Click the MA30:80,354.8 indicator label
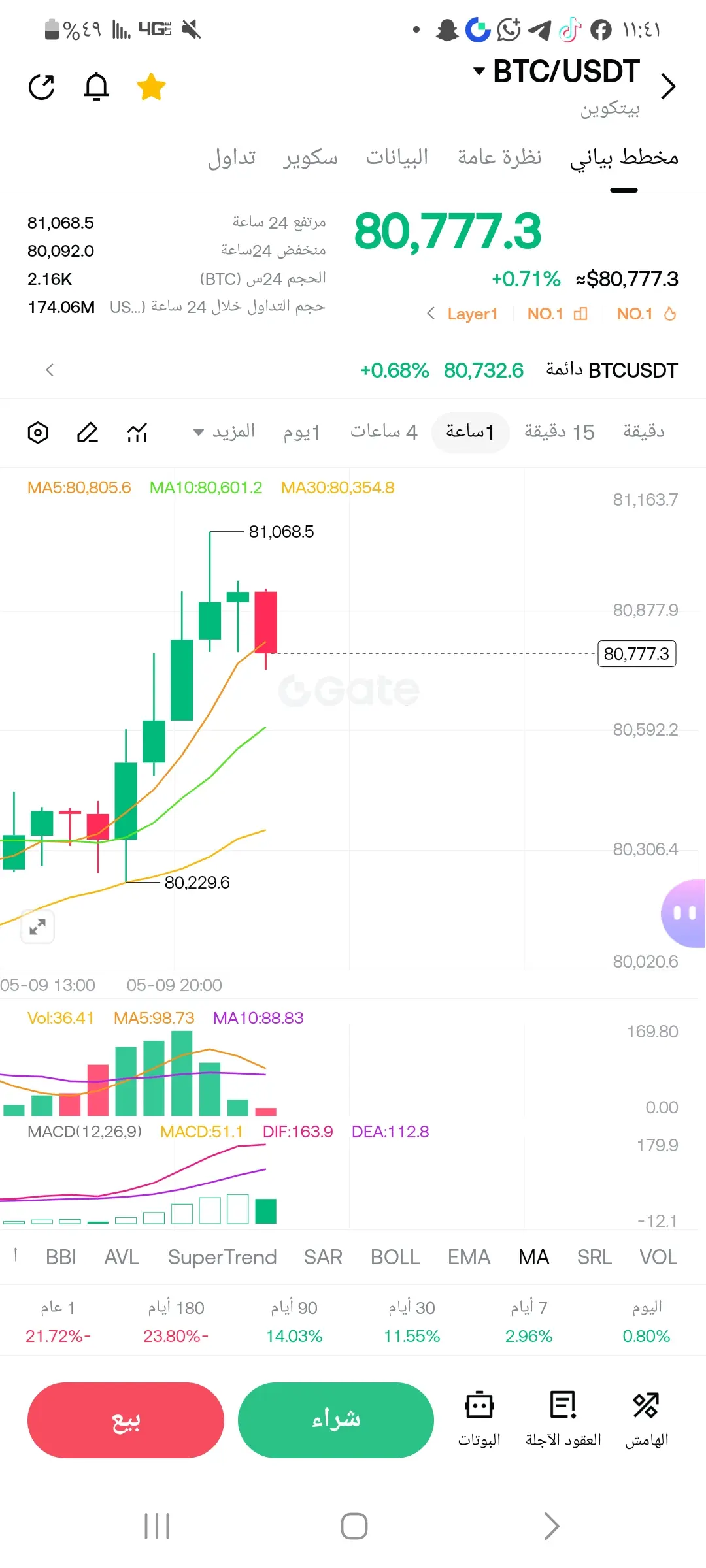 point(338,488)
